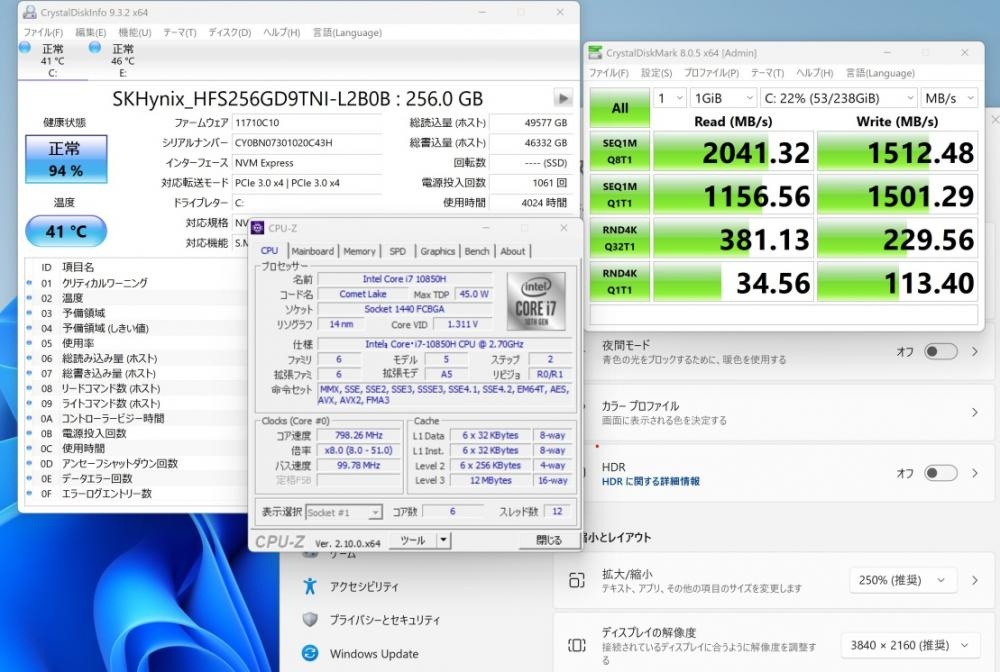Open CrystalDiskInfo ファイル(F) menu
This screenshot has width=1000, height=672.
43,33
